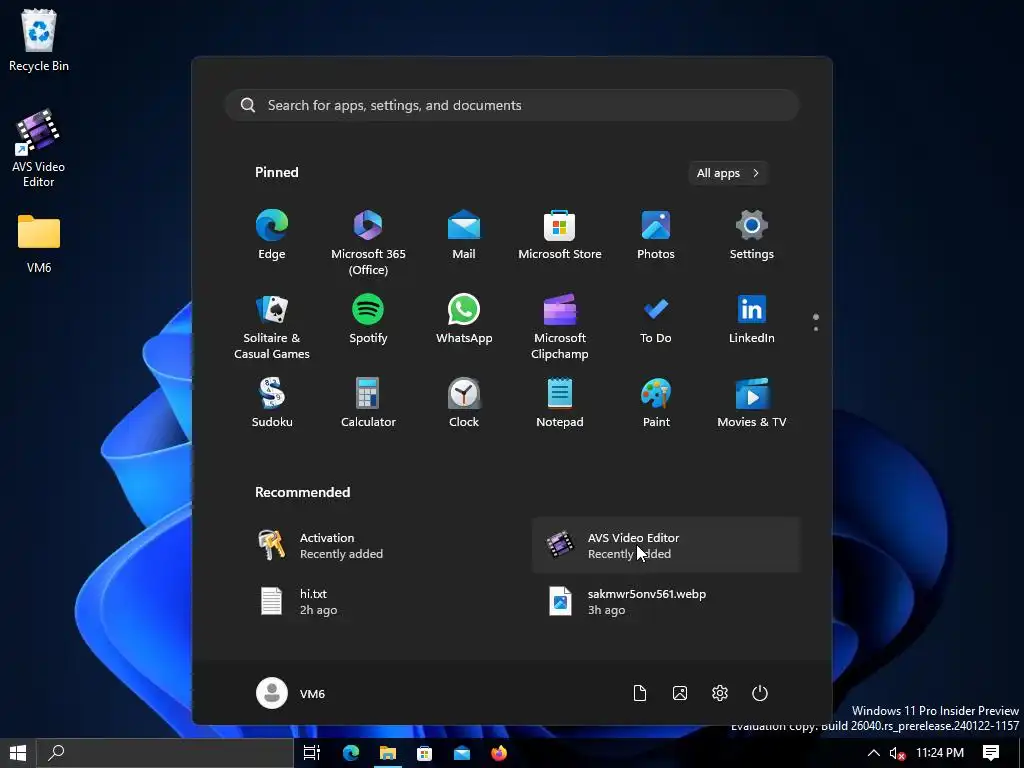The height and width of the screenshot is (768, 1024).
Task: Launch Calculator
Action: [368, 403]
